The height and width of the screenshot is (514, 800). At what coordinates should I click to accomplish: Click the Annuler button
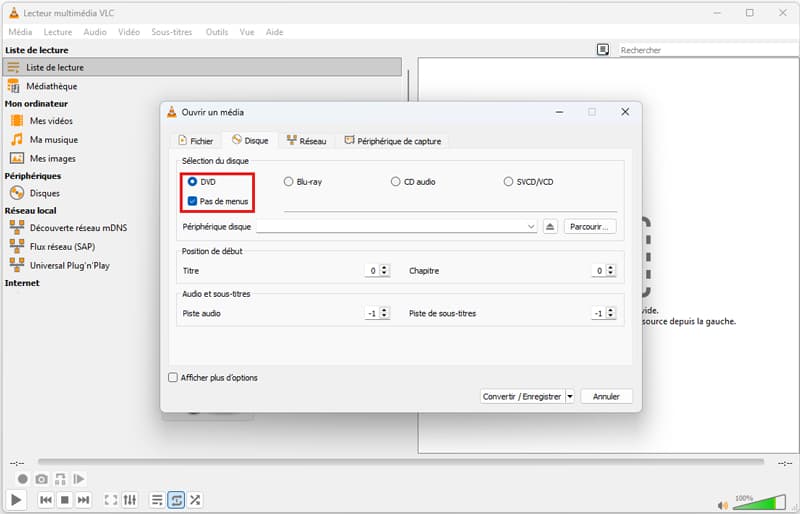tap(606, 396)
